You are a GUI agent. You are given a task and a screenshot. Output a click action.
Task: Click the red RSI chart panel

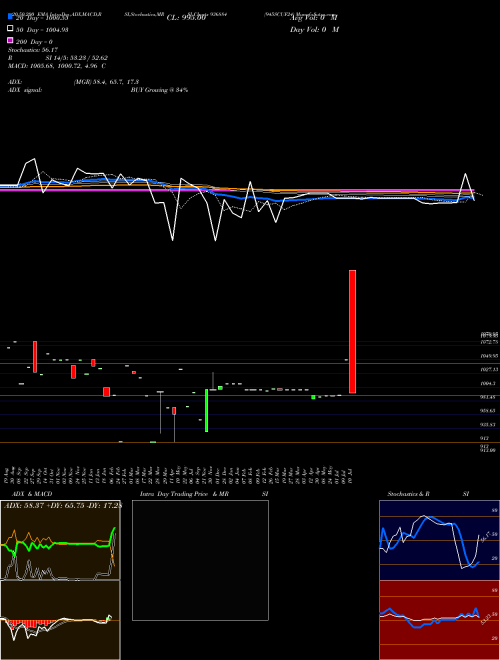[x=439, y=620]
